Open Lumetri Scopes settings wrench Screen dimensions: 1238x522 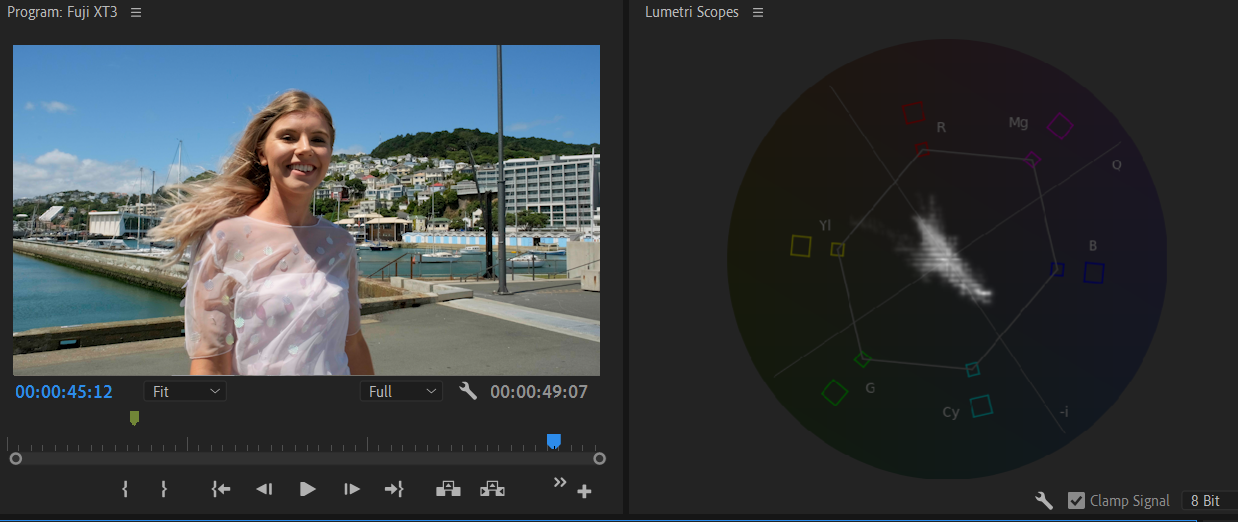tap(1044, 500)
